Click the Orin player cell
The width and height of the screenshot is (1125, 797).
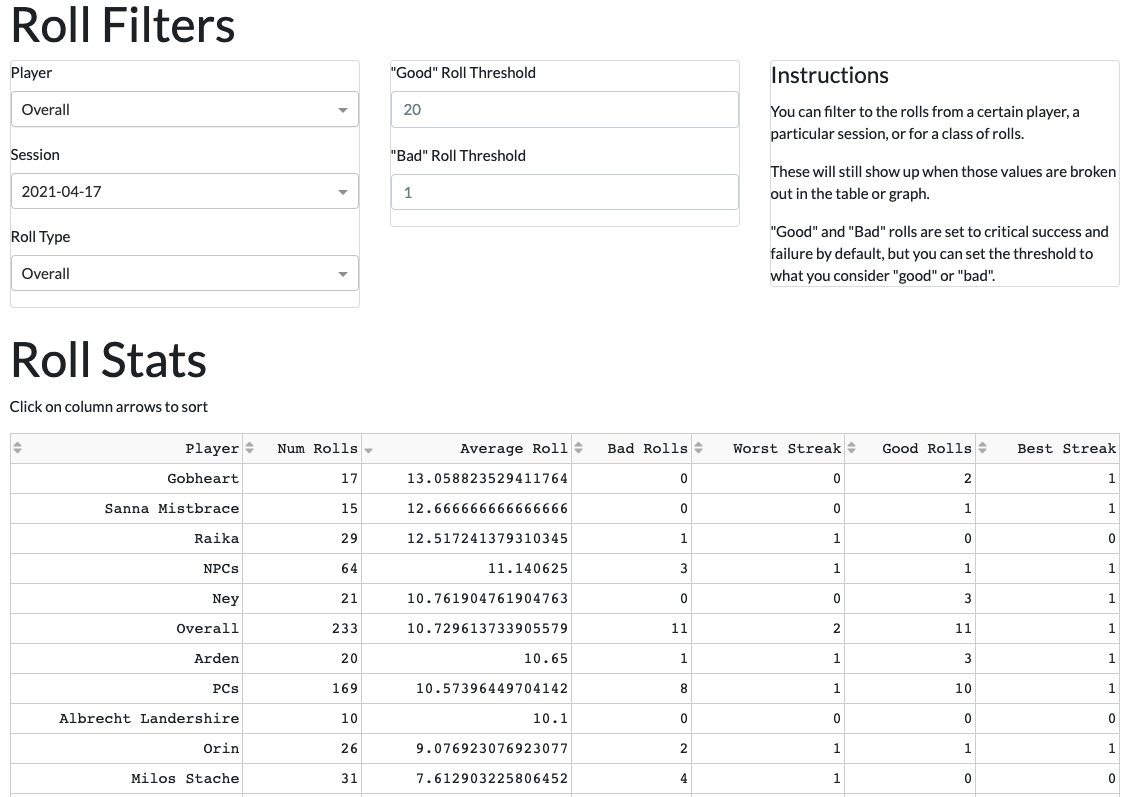point(221,749)
